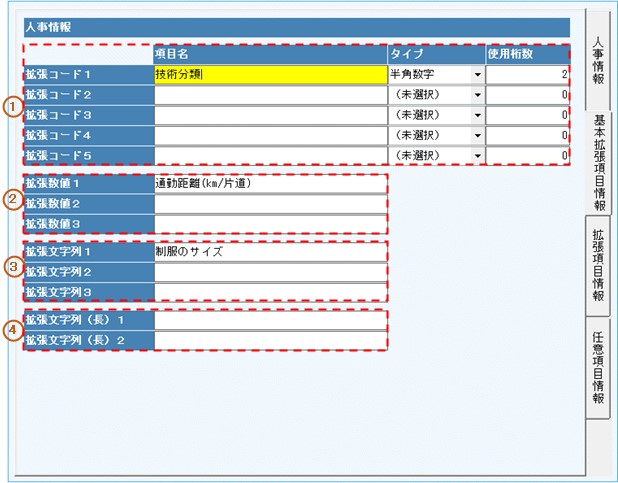The image size is (618, 483).
Task: Open the 拡張項目情報 tab
Action: tap(598, 265)
